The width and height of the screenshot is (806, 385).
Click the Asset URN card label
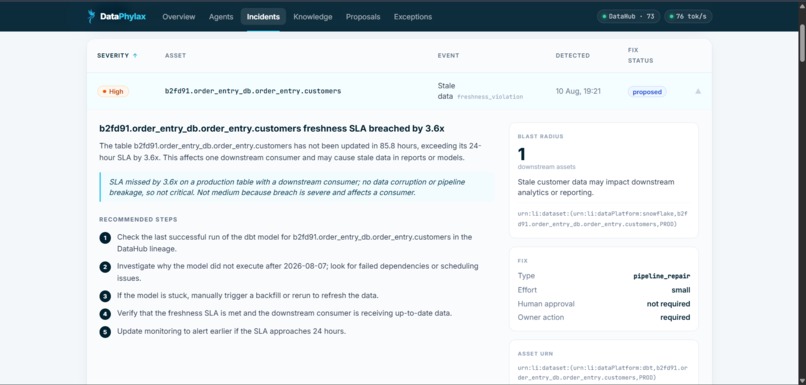(535, 354)
